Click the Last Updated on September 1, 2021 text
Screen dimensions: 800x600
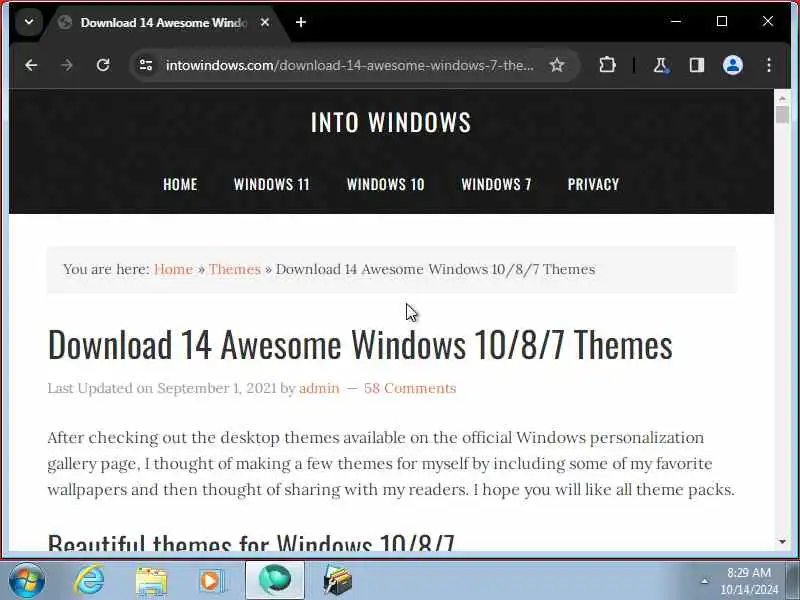tap(162, 388)
